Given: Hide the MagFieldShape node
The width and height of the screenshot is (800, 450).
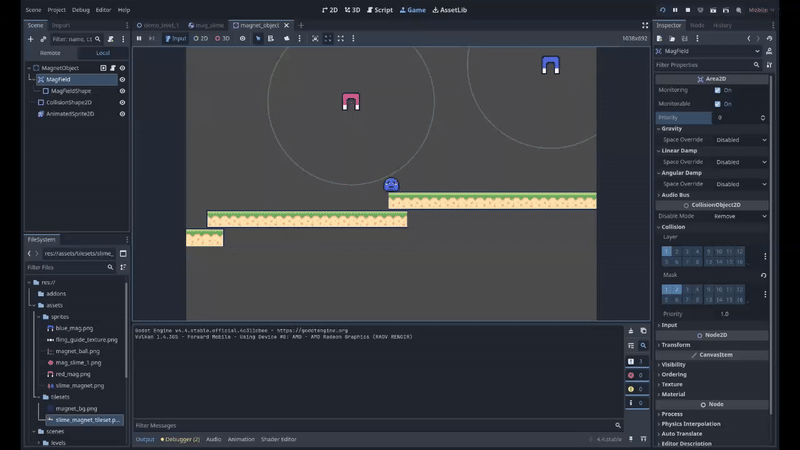Looking at the screenshot, I should (x=122, y=91).
